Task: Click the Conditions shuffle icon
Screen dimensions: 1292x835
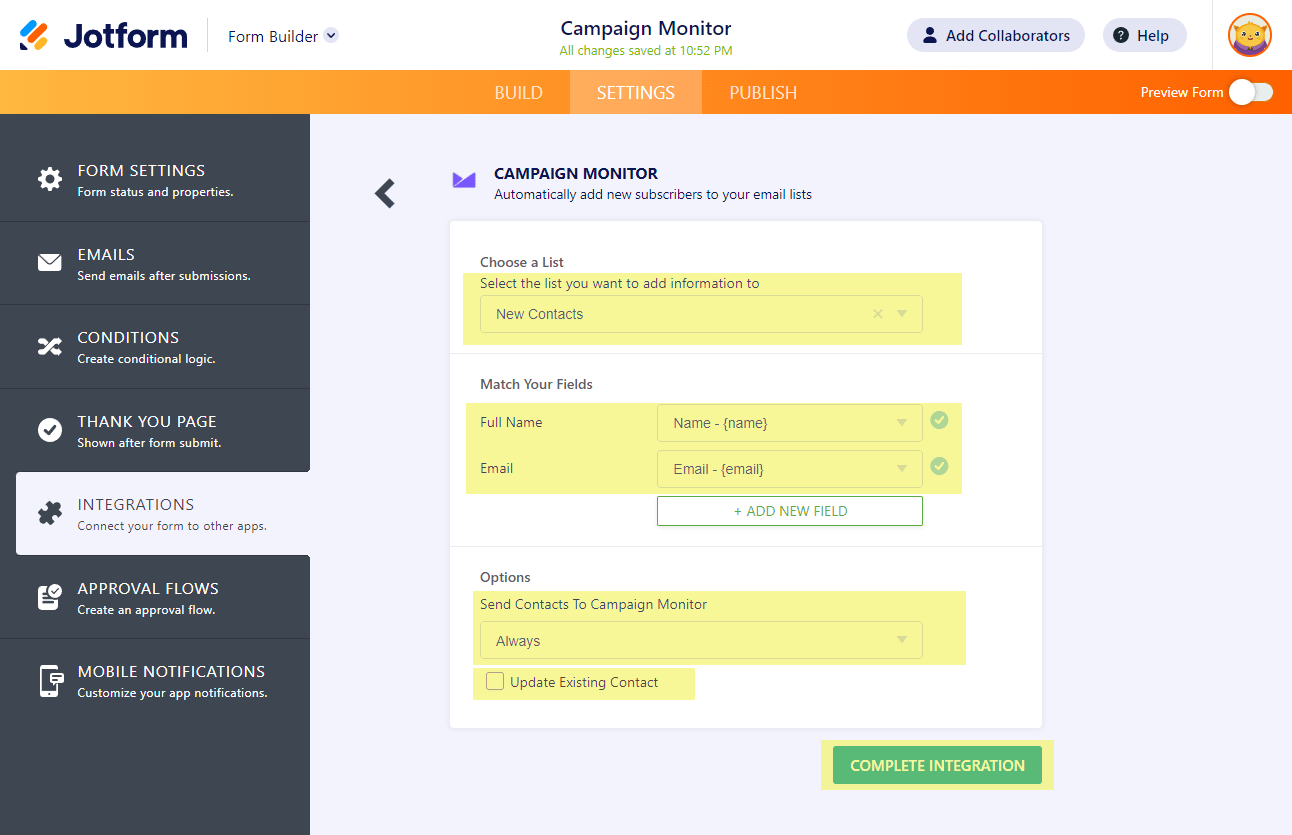Action: (49, 346)
